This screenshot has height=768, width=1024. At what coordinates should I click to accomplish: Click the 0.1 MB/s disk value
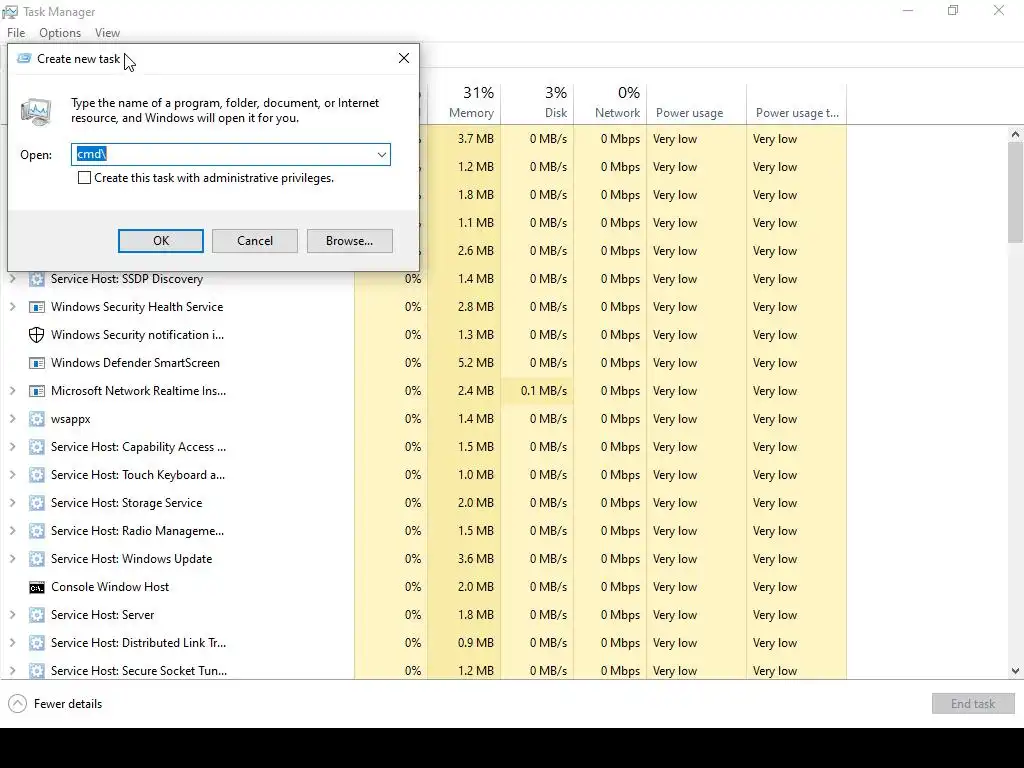544,391
